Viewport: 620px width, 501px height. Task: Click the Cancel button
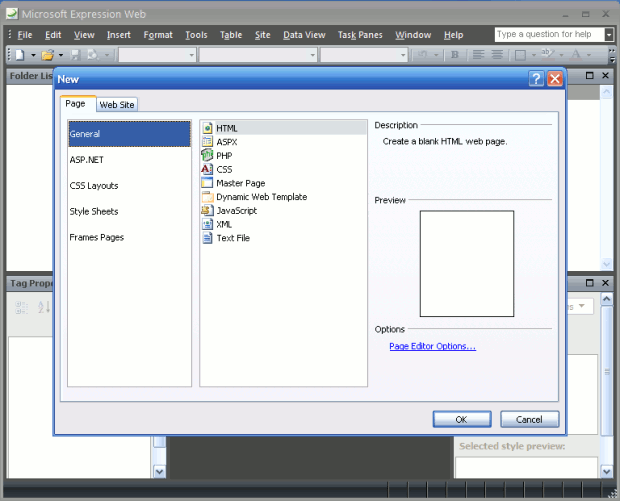[x=529, y=419]
